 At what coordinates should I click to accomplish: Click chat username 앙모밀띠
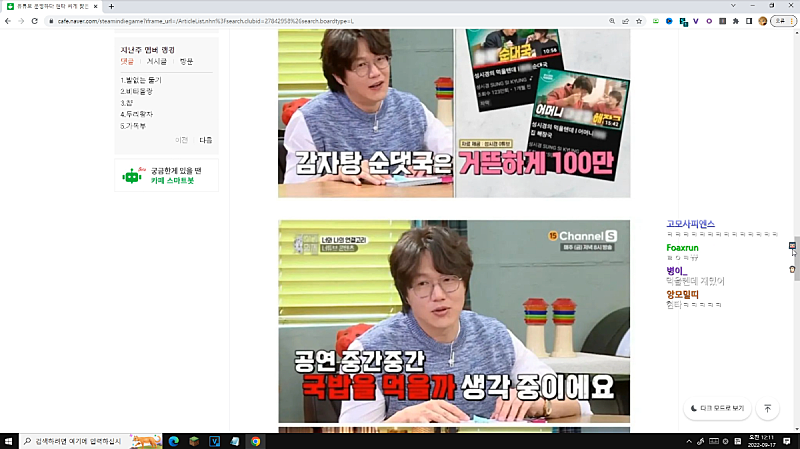coord(682,294)
